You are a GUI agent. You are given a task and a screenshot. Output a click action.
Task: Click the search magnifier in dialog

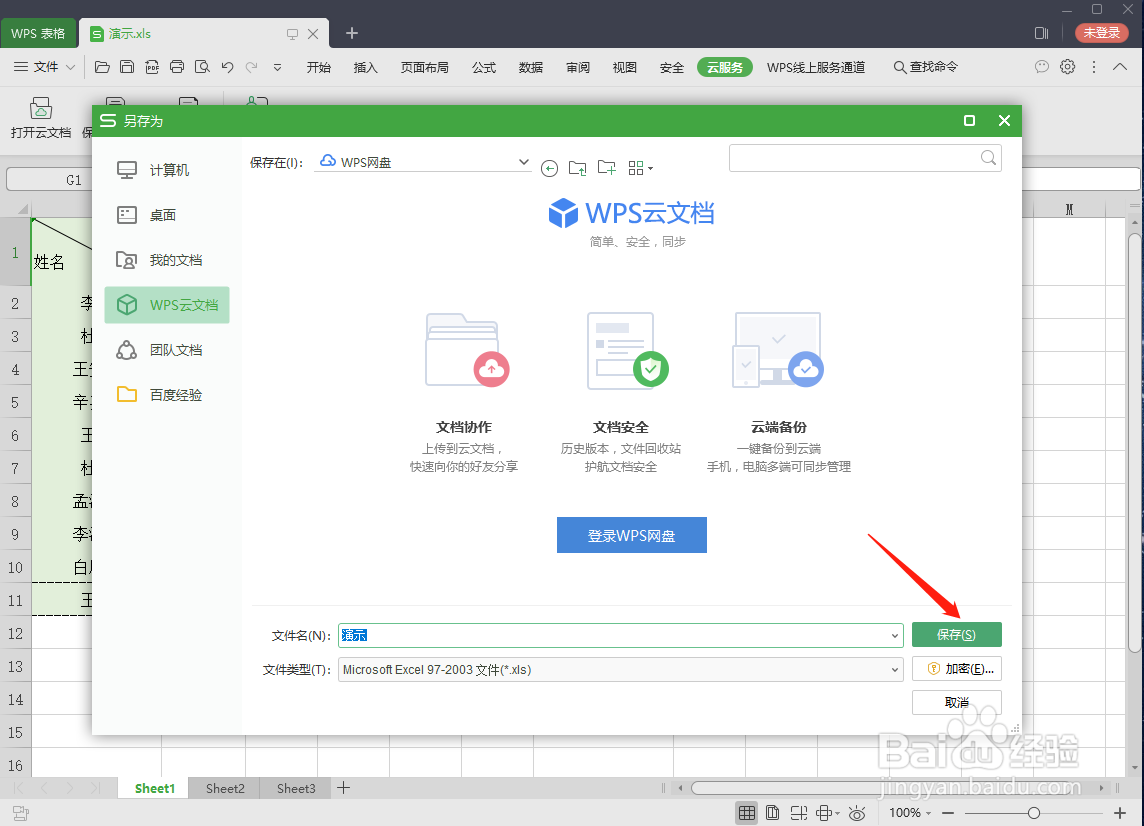988,158
